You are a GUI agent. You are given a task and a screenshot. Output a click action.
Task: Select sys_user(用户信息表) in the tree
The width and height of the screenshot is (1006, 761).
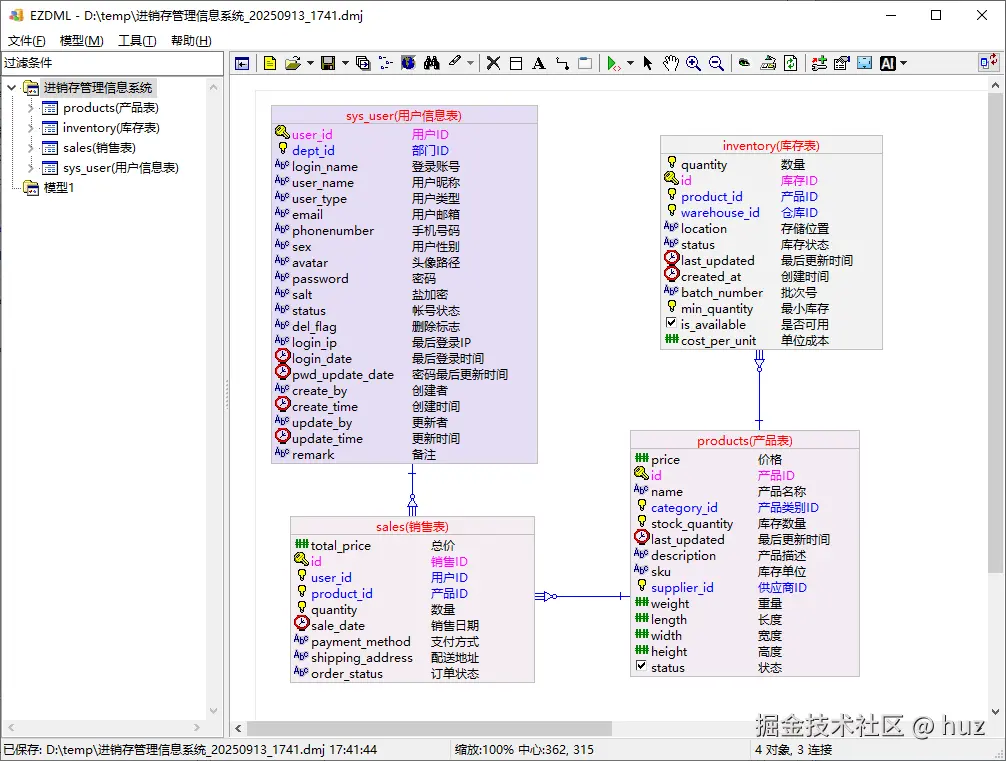(x=121, y=167)
